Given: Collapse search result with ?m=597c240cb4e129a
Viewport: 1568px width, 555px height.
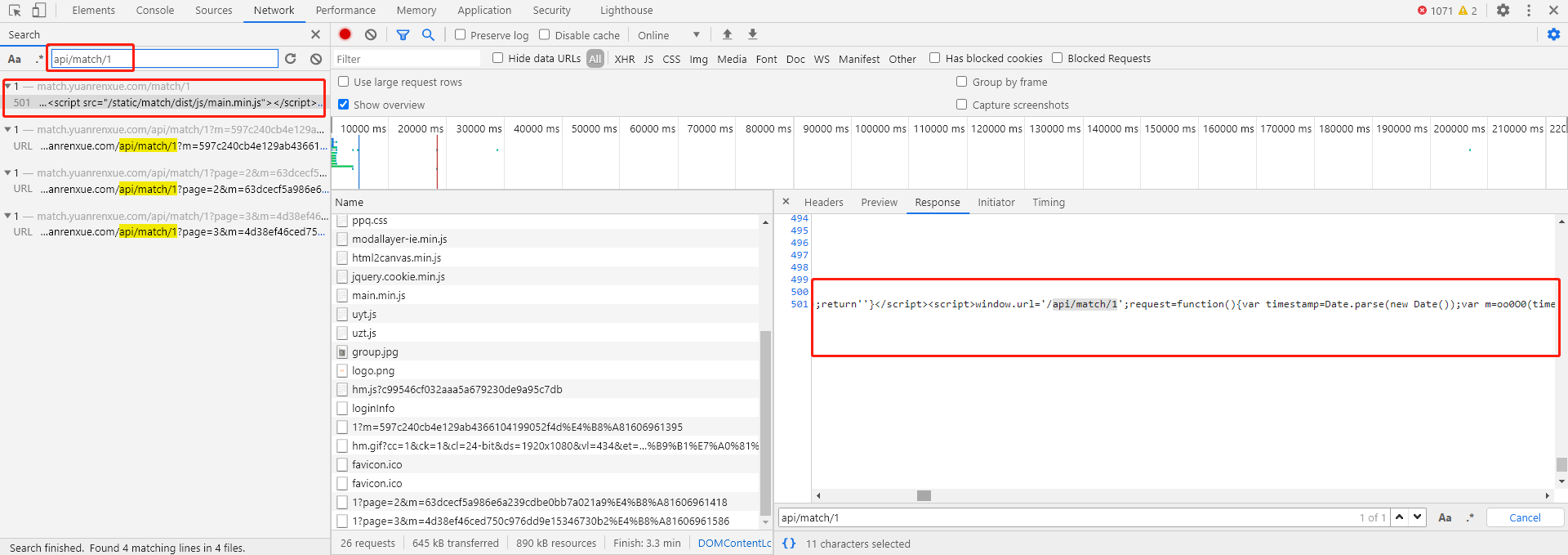Looking at the screenshot, I should point(7,129).
